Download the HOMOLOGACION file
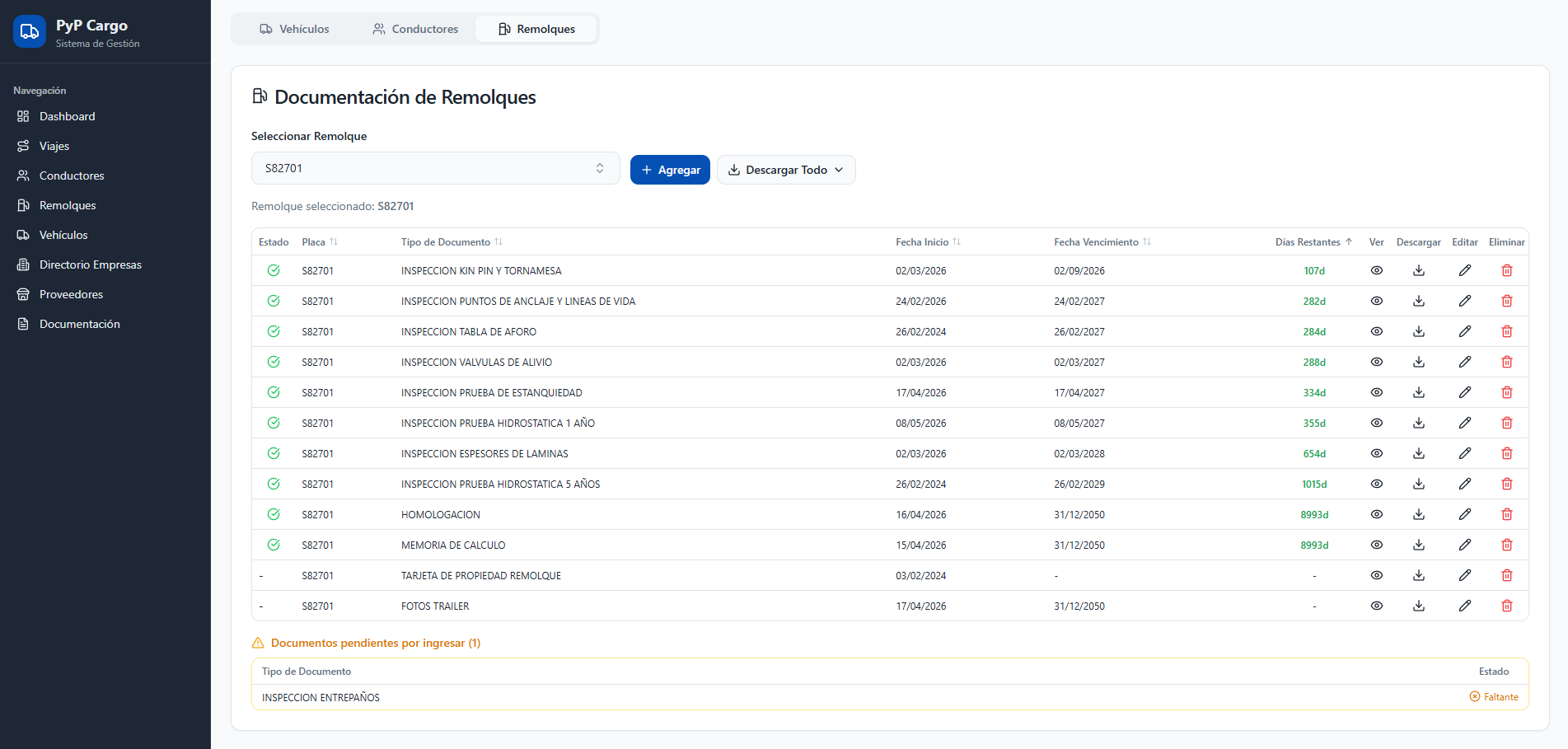This screenshot has width=1568, height=749. pyautogui.click(x=1419, y=514)
